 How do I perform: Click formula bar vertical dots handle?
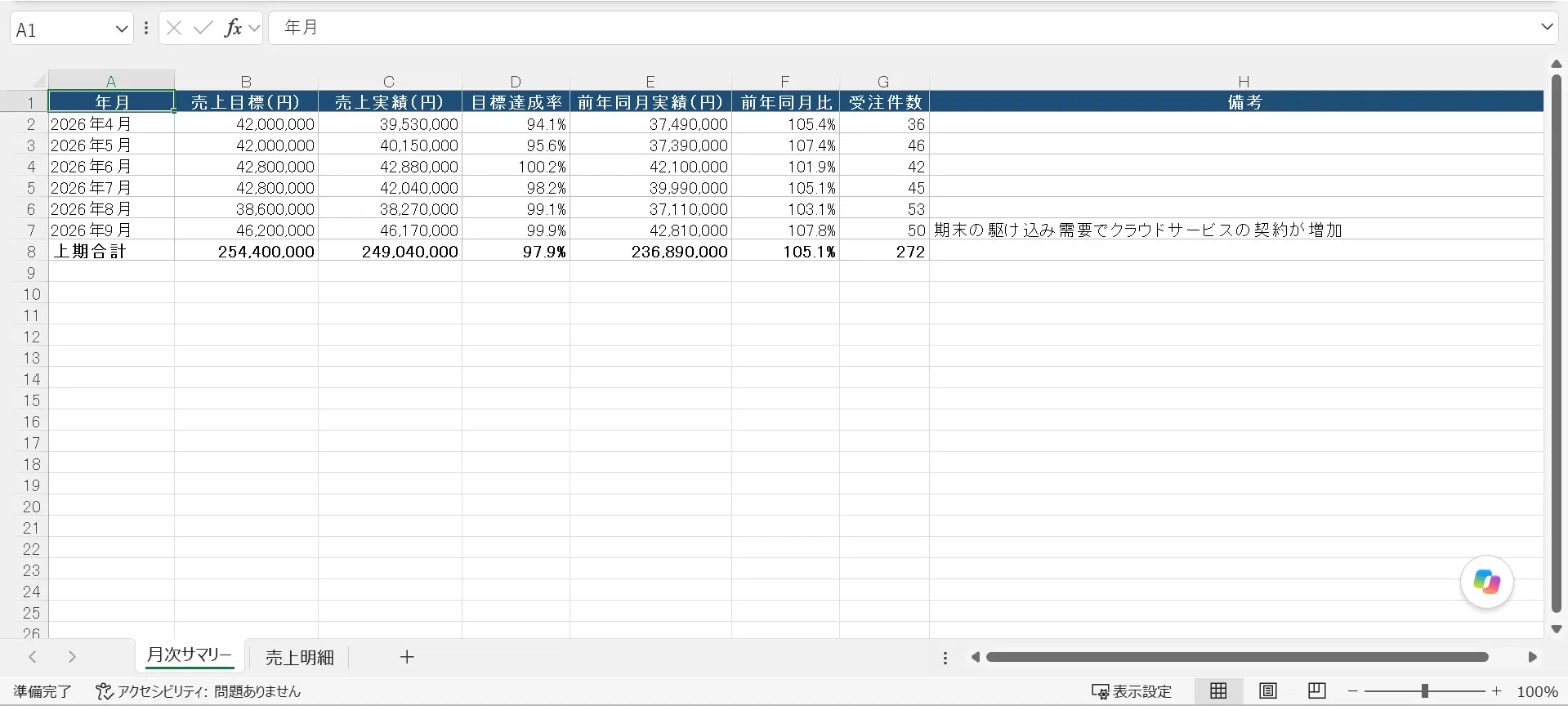pos(146,28)
